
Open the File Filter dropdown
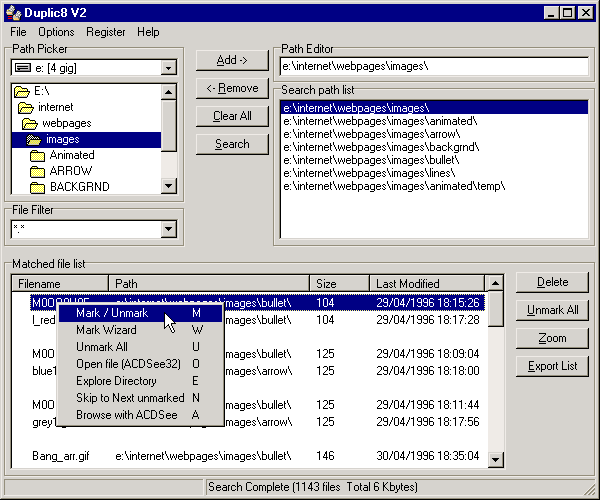pos(168,229)
